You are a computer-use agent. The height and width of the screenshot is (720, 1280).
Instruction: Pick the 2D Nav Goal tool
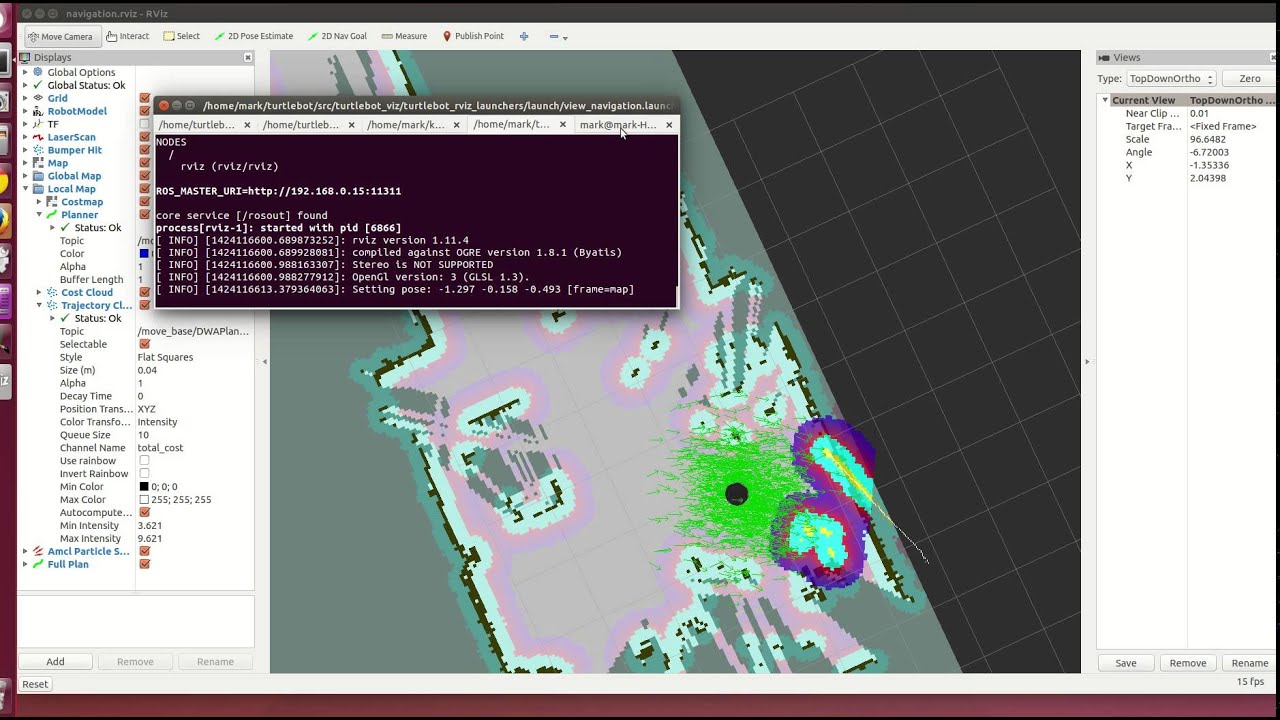click(337, 36)
